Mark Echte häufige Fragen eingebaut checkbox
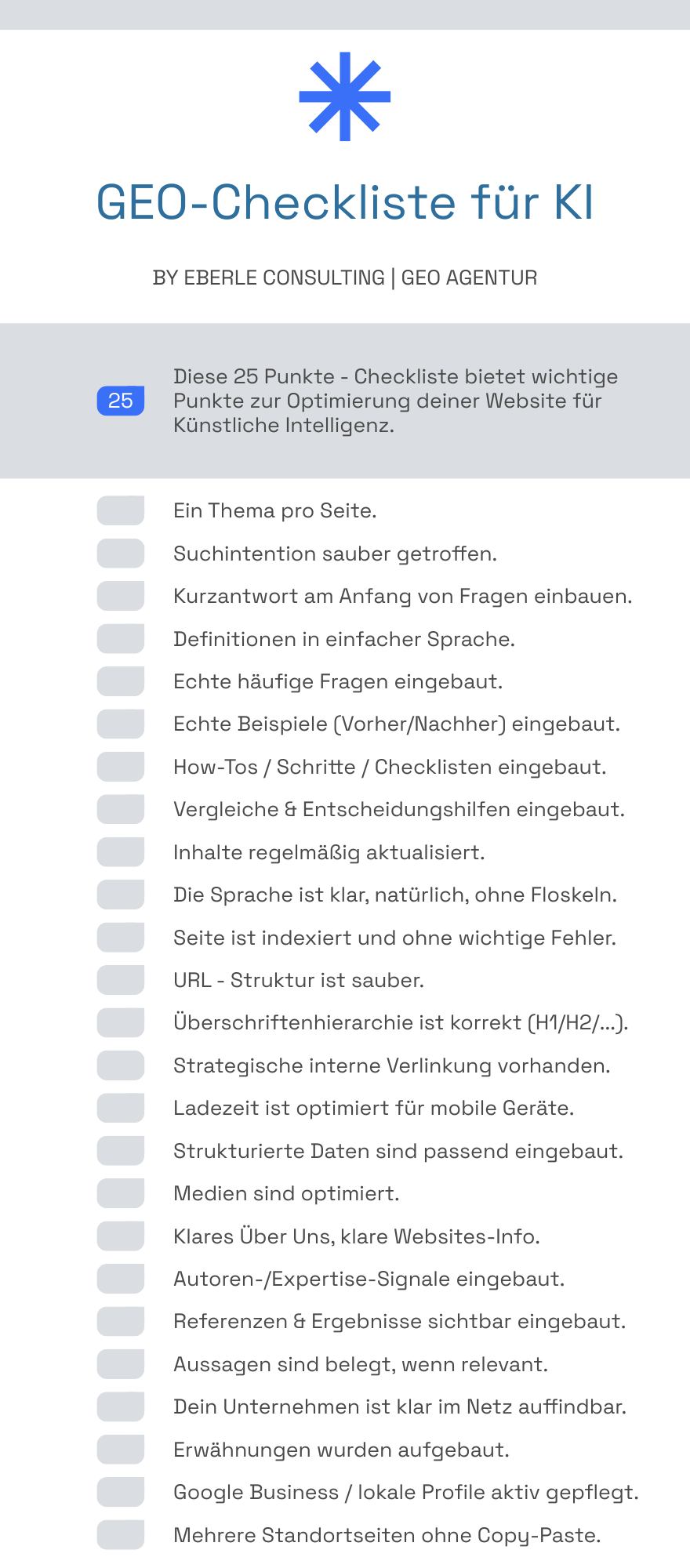Image resolution: width=690 pixels, height=1568 pixels. [x=121, y=681]
